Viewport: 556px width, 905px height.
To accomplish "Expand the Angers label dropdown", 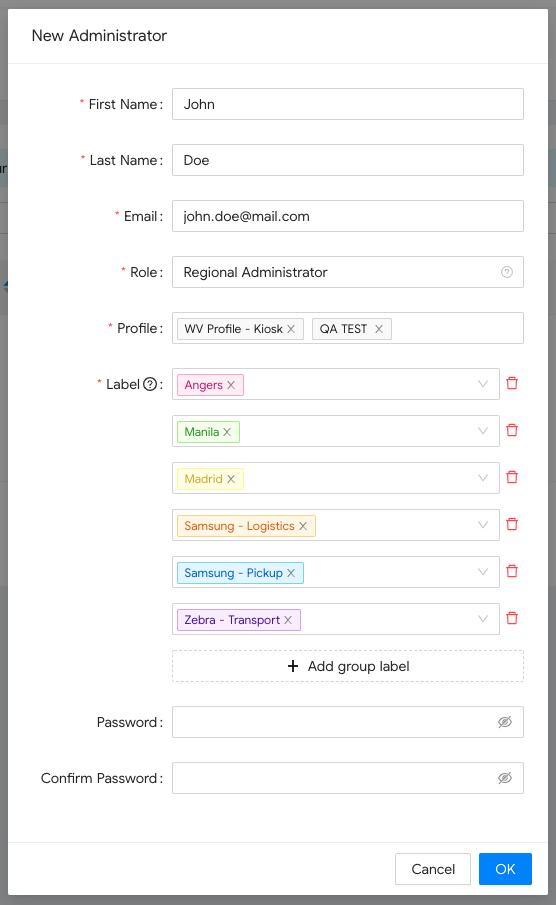I will pyautogui.click(x=483, y=384).
